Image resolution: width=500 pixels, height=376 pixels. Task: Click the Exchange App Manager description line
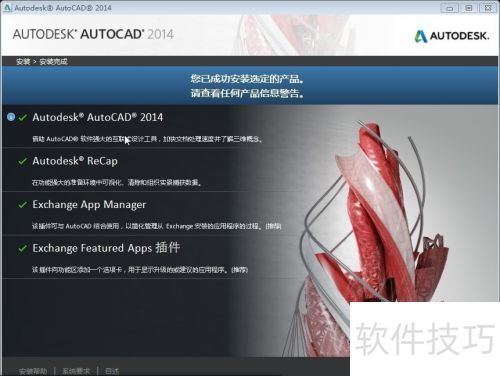[x=156, y=226]
